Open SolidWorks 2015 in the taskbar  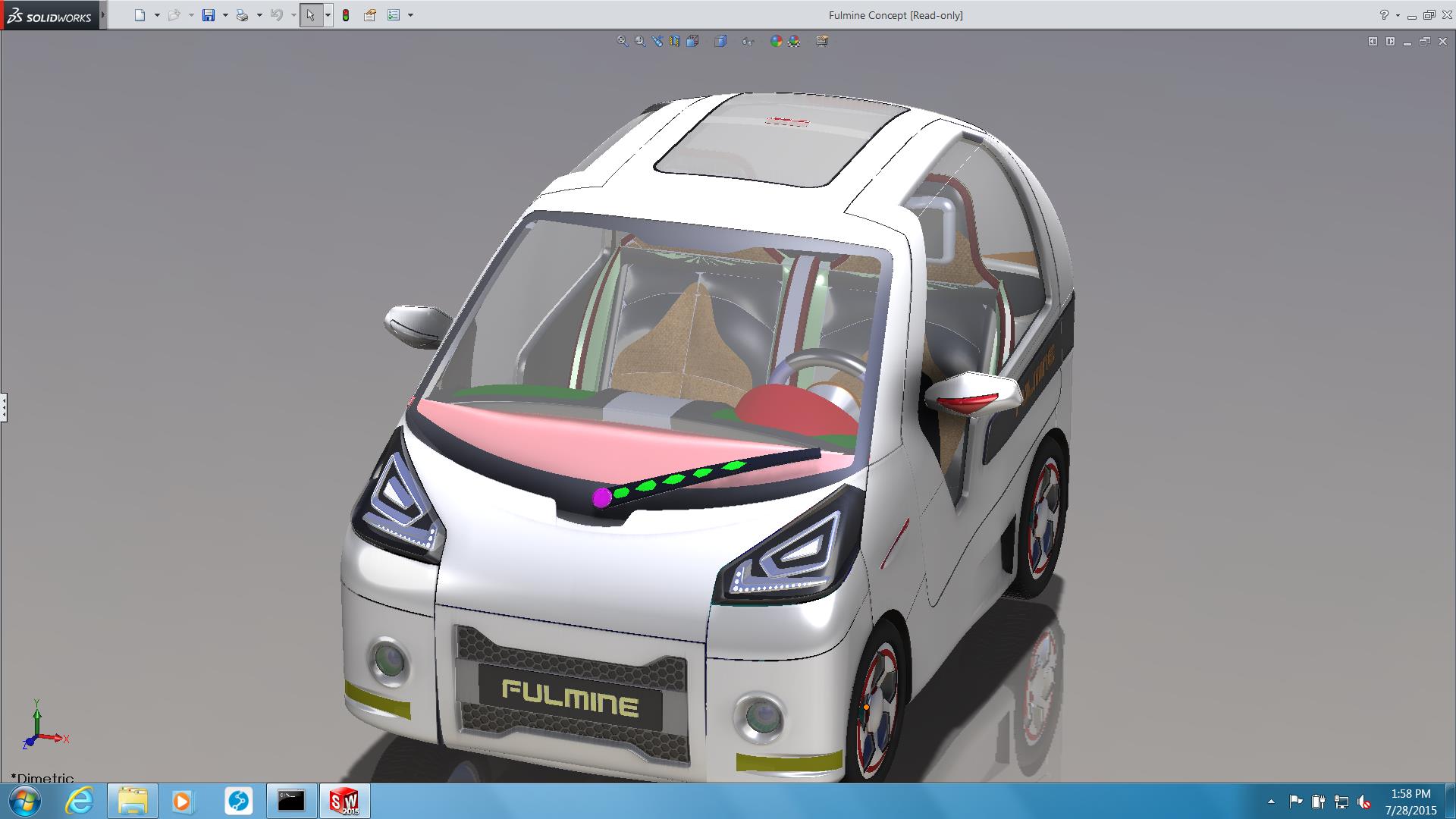click(x=343, y=801)
